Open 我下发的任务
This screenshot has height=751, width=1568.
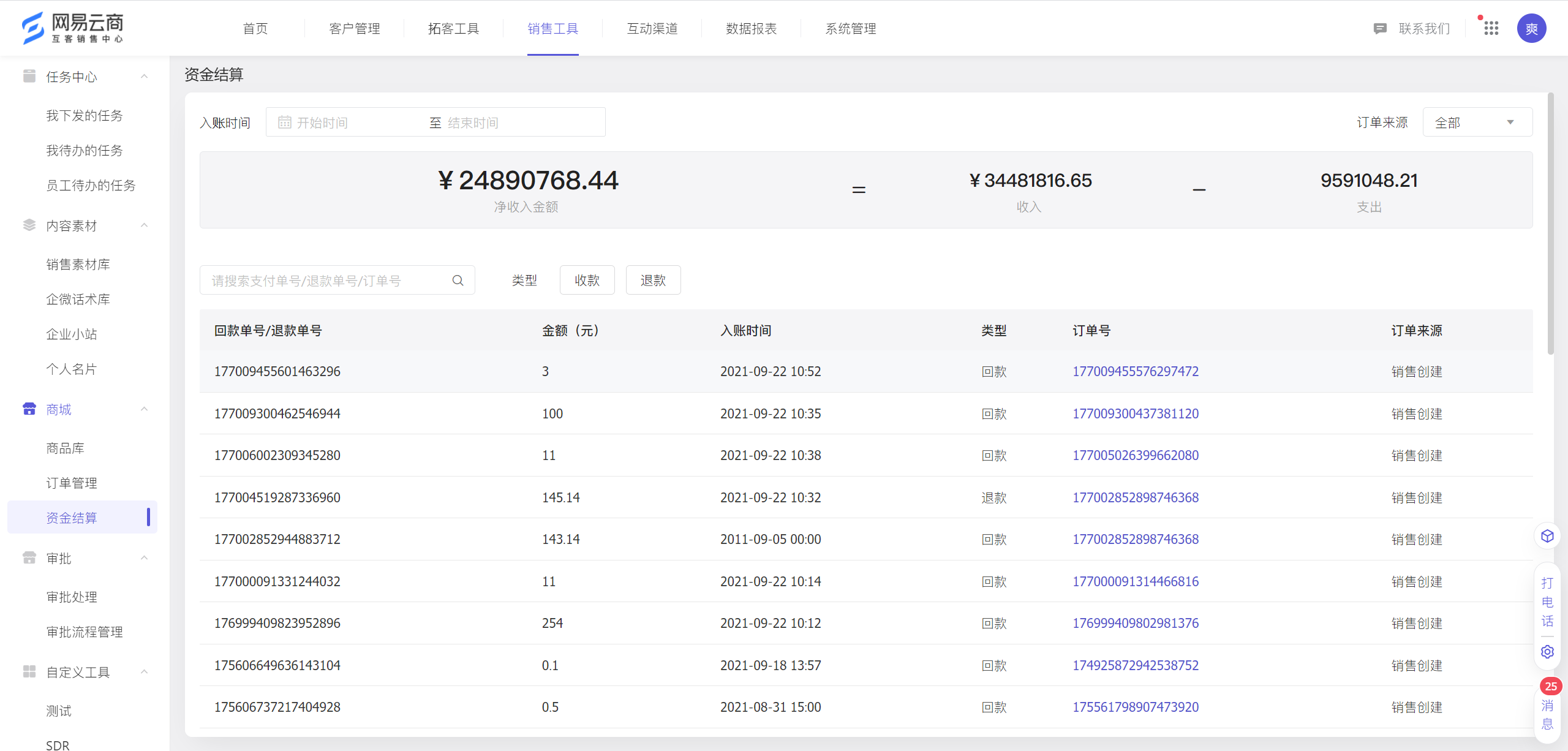pos(85,115)
